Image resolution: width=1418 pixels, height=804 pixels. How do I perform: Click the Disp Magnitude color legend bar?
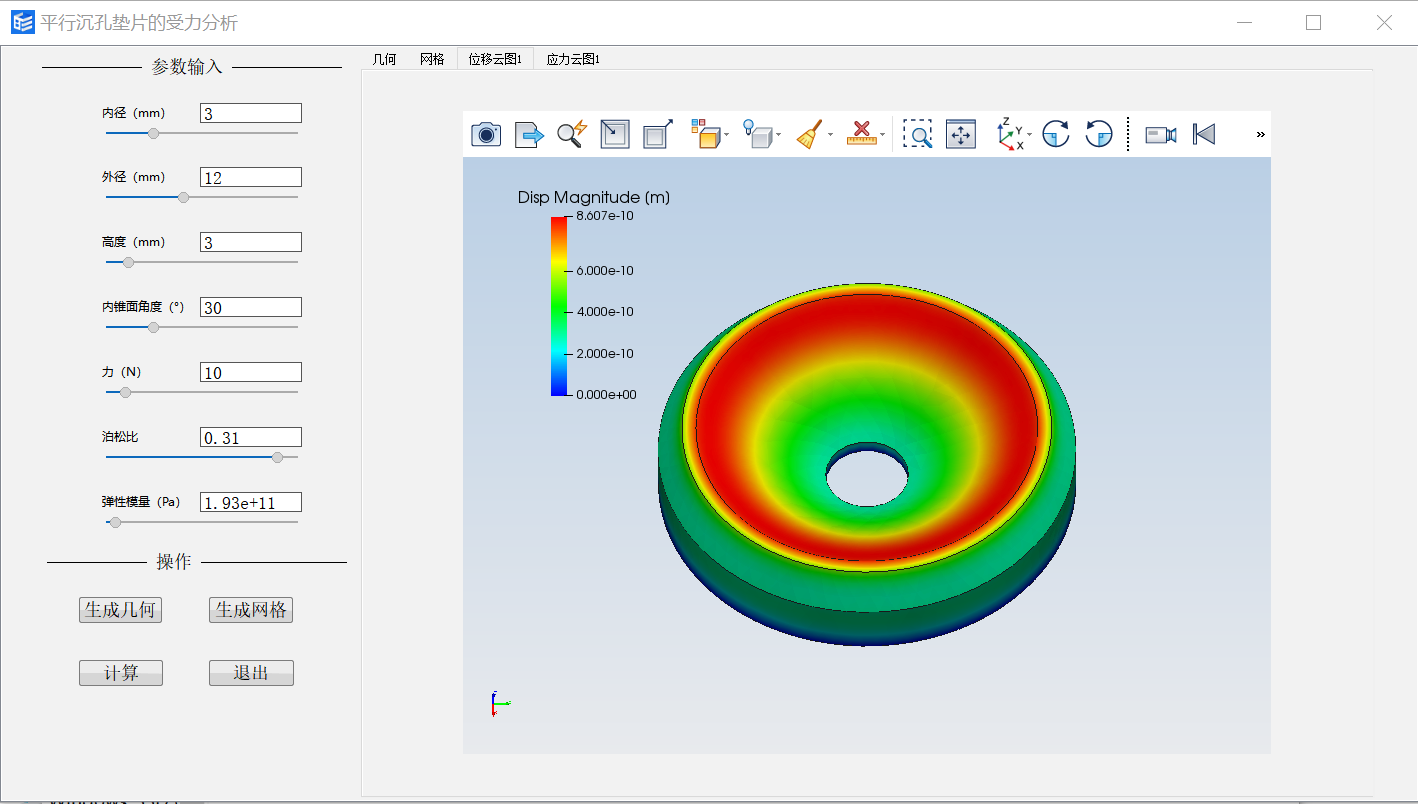tap(559, 306)
